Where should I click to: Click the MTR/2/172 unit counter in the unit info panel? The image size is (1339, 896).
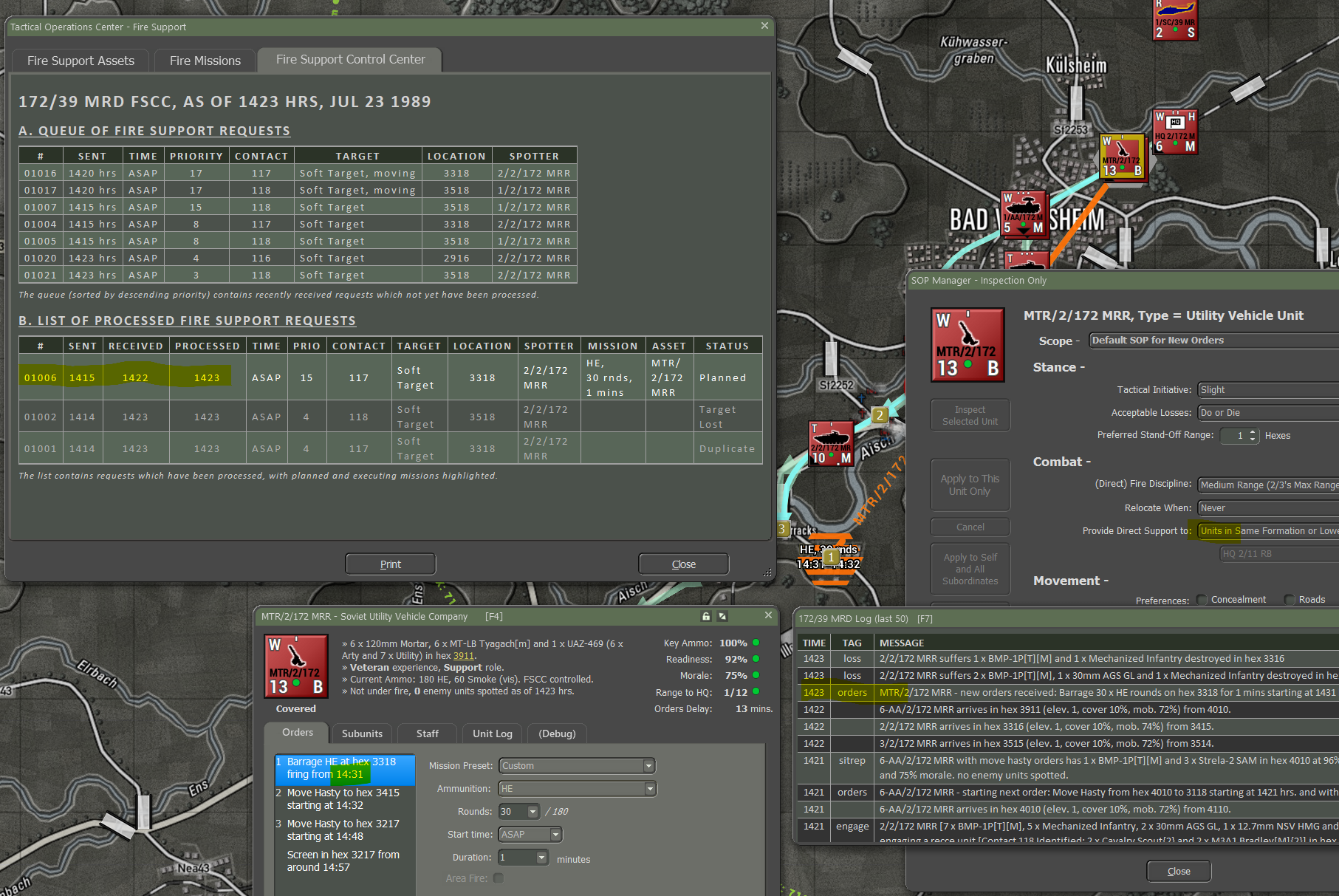[296, 666]
